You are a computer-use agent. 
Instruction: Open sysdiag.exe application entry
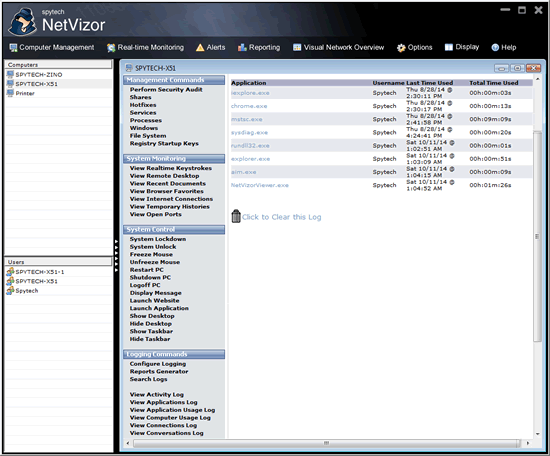pos(249,133)
